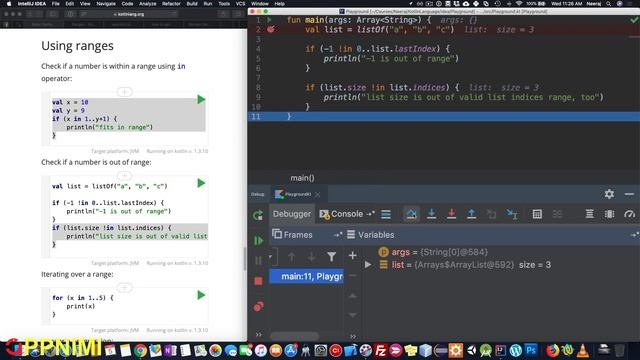Run the 'for x in 1..5' sample
Viewport: 640px width, 360px height.
(x=201, y=295)
